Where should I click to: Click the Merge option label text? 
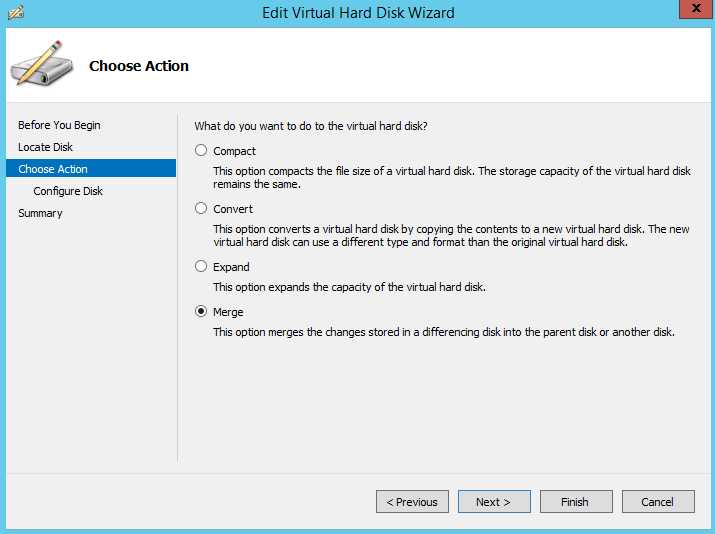228,312
